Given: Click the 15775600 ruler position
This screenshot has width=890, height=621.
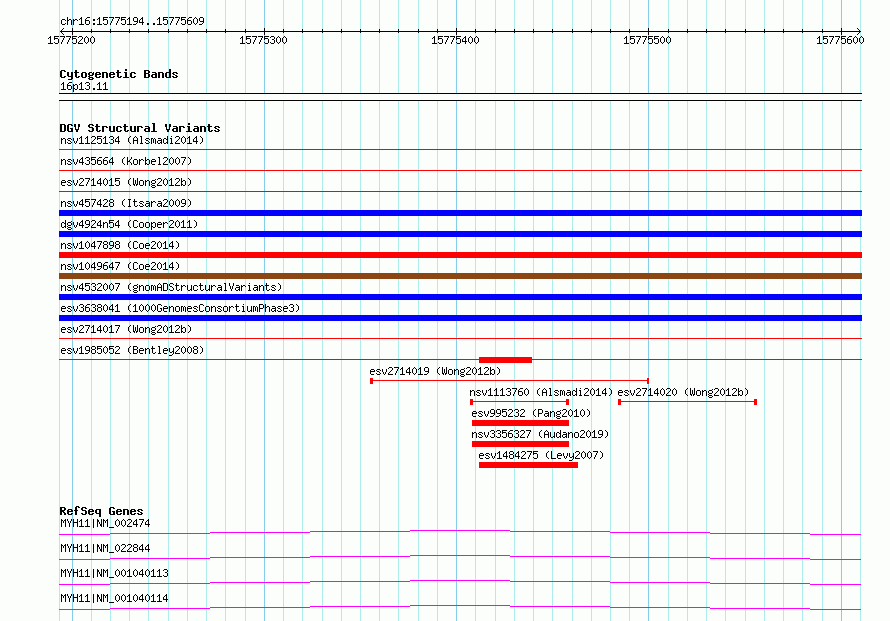Looking at the screenshot, I should tap(840, 40).
